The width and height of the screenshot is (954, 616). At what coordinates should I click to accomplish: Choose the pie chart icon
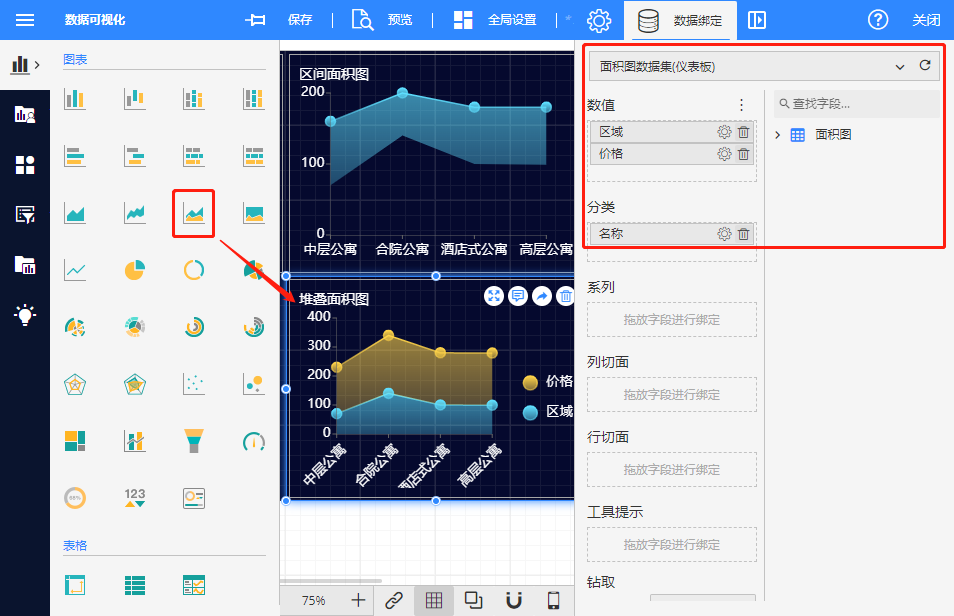tap(134, 270)
